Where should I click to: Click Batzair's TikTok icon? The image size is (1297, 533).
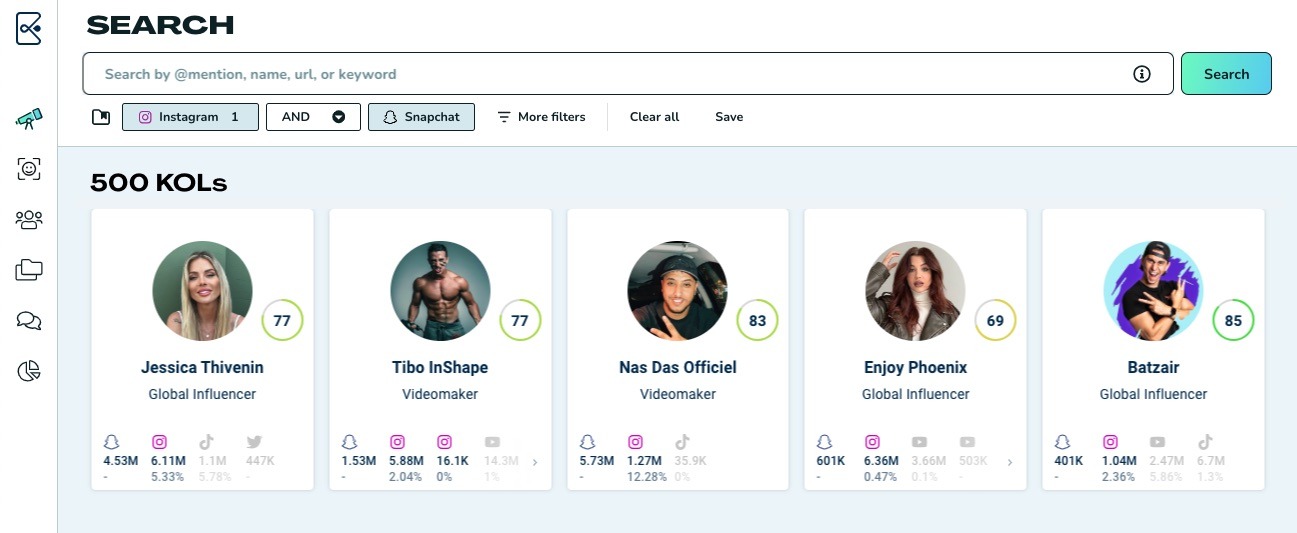pos(1206,441)
